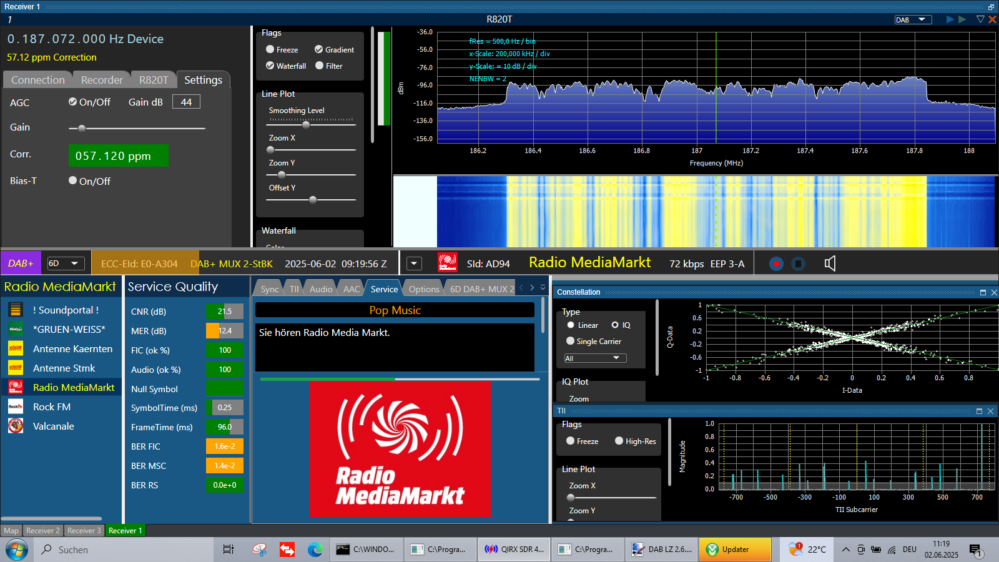
Task: Open the DAB mode dropdown
Action: [x=912, y=20]
